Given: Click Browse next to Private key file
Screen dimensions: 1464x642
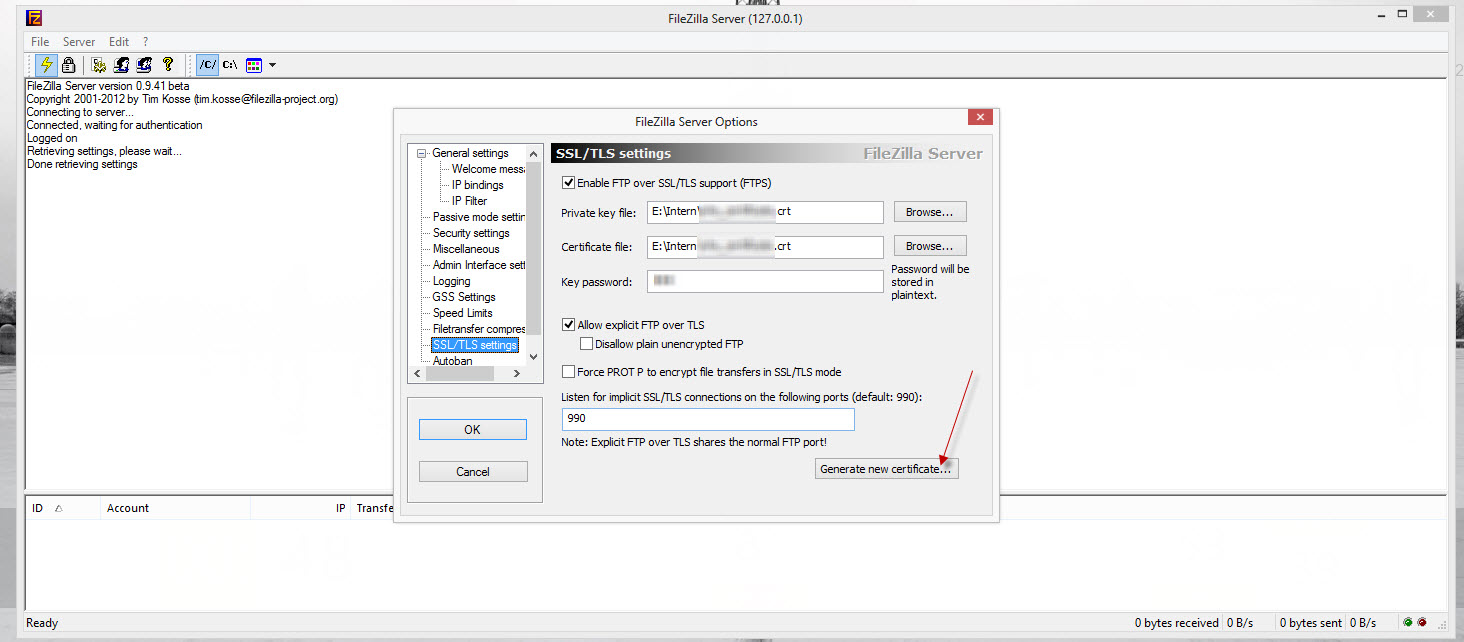Looking at the screenshot, I should point(930,212).
